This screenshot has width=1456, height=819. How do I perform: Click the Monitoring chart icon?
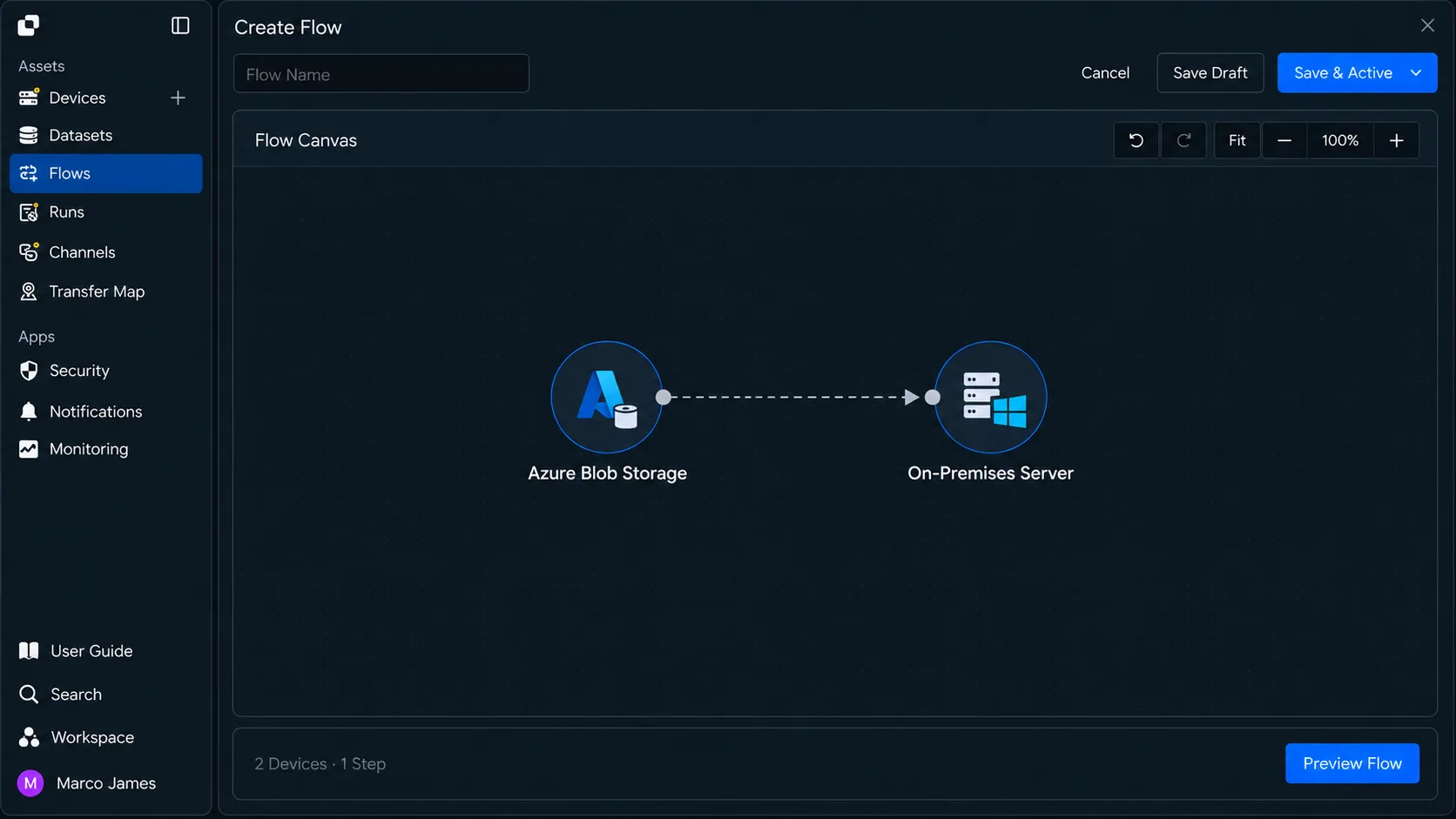pos(29,449)
